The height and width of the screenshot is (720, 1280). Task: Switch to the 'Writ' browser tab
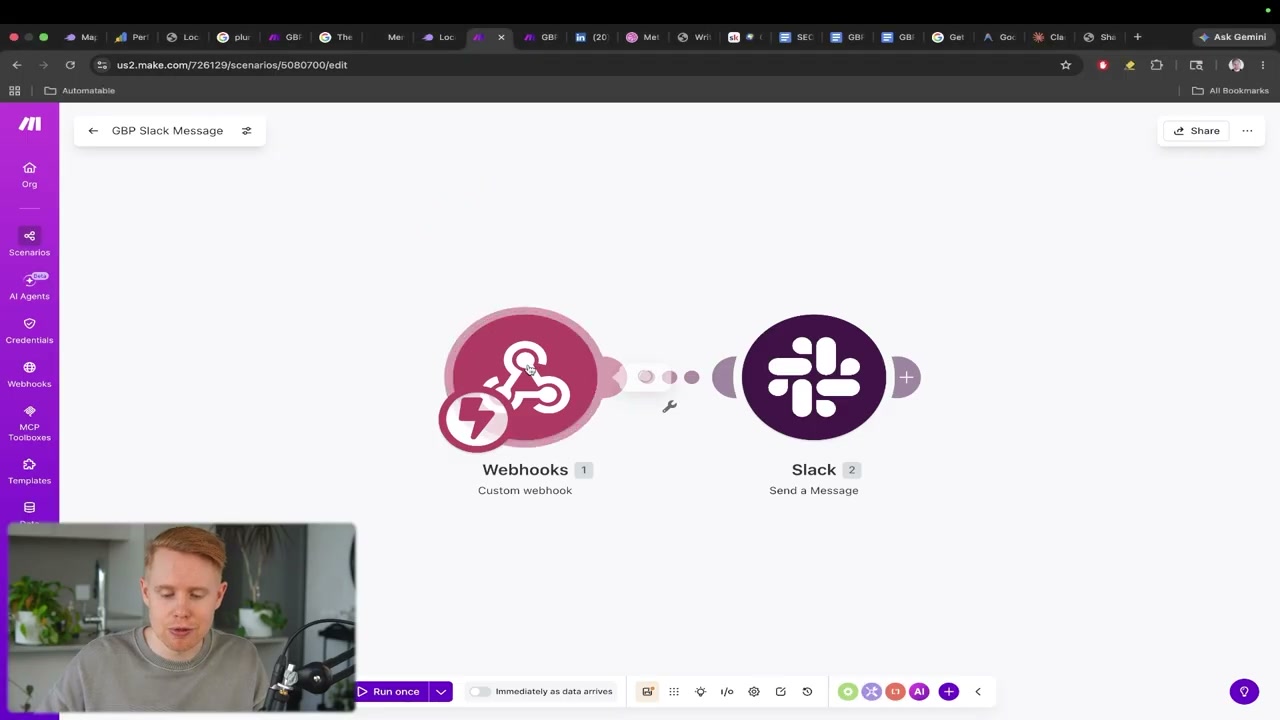693,37
